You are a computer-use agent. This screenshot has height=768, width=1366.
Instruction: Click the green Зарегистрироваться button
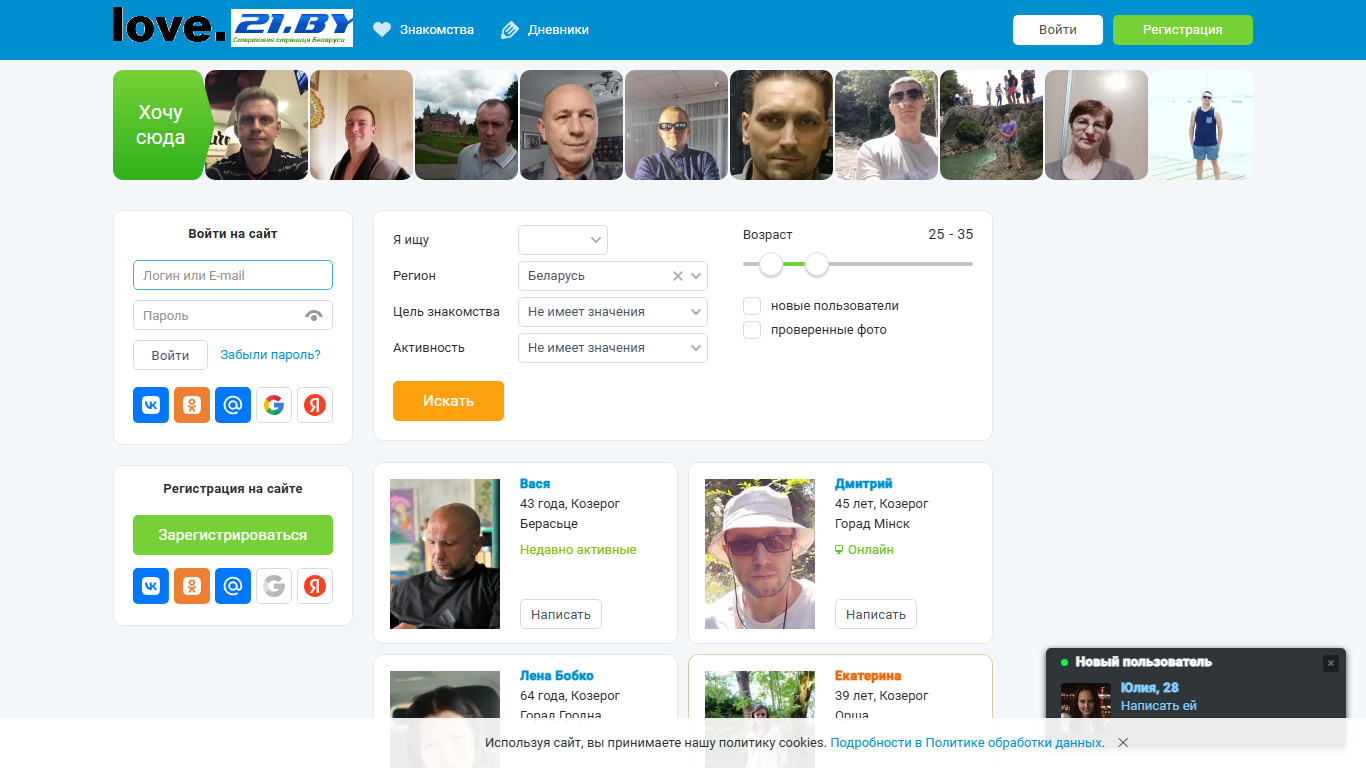(x=233, y=535)
